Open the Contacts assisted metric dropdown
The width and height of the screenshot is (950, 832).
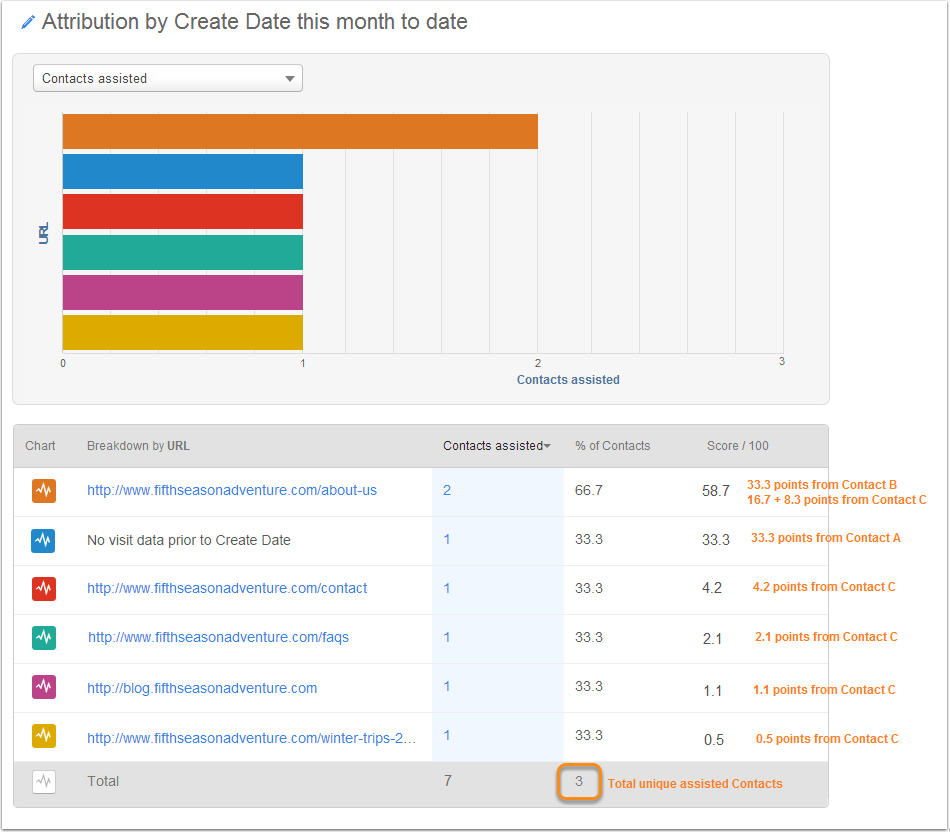coord(168,78)
